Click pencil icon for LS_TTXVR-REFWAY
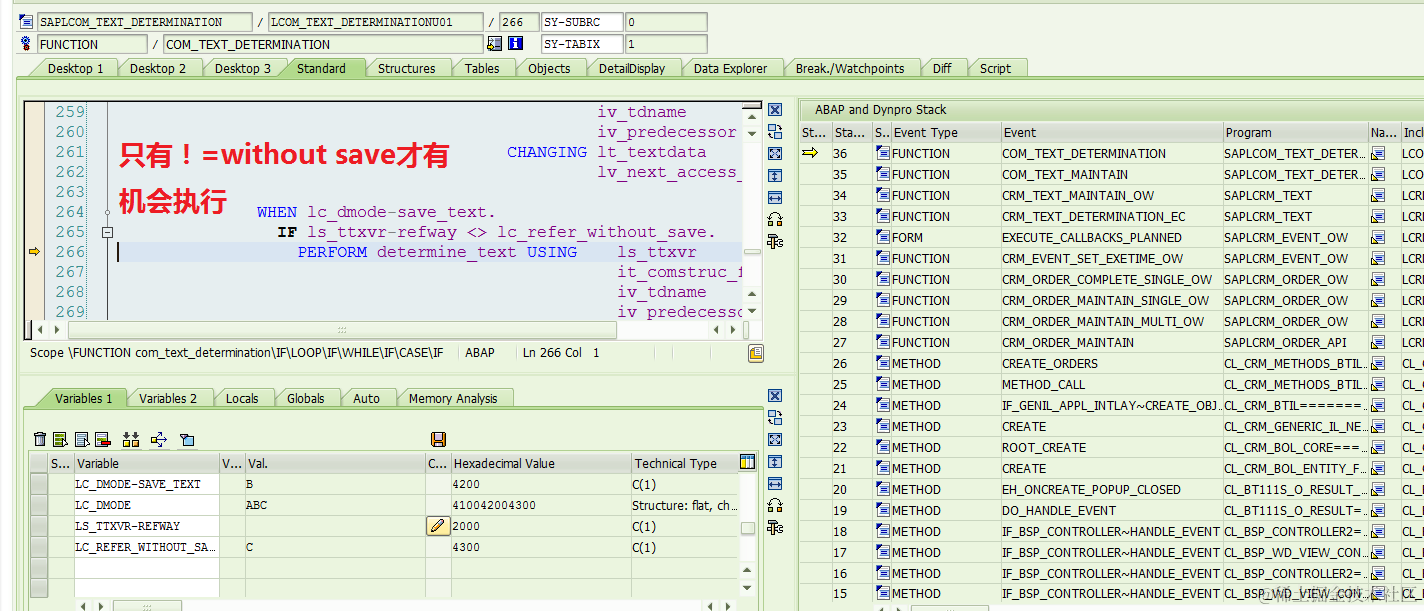The width and height of the screenshot is (1424, 611). 438,526
